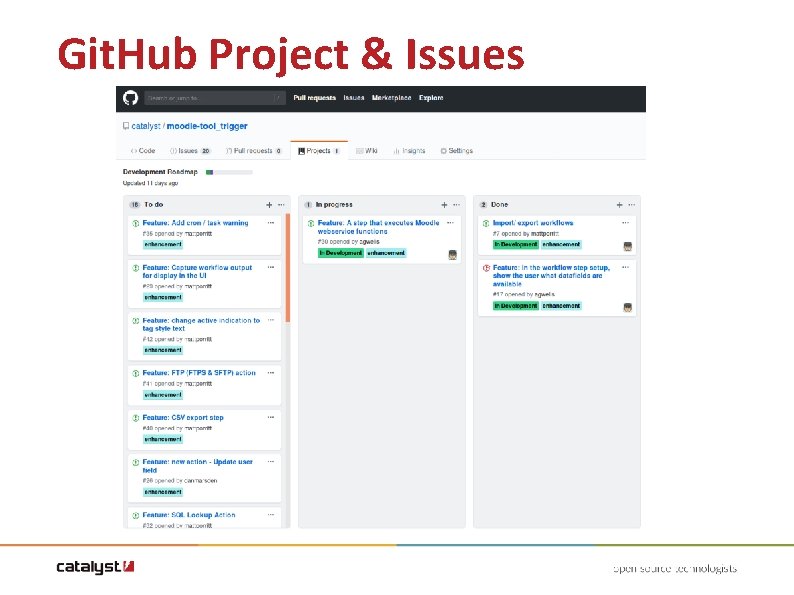Viewport: 794px width, 595px height.
Task: Open issue 'Feature: new action - Update user field'
Action: coord(197,466)
